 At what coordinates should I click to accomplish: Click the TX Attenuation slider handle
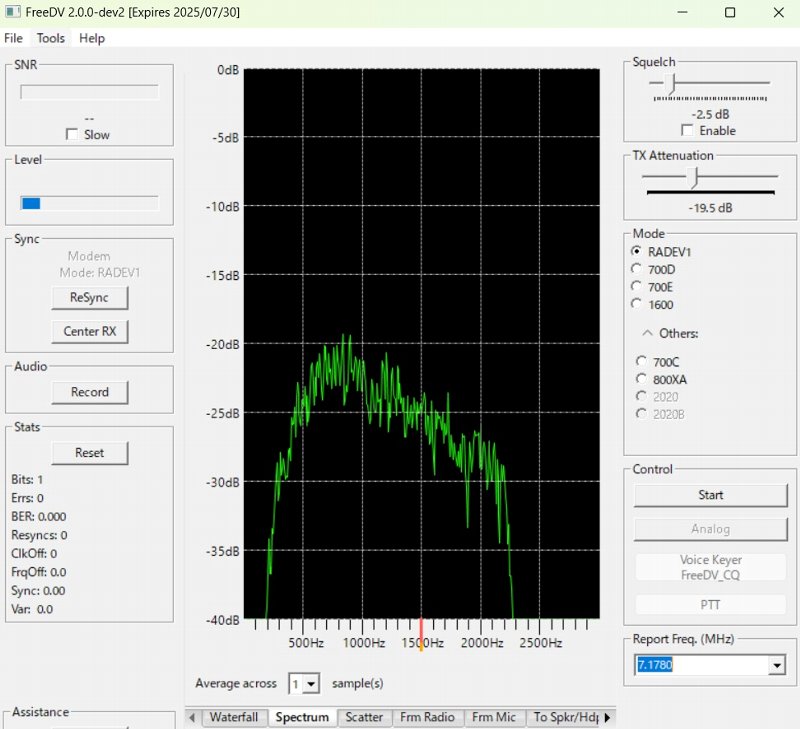click(693, 178)
